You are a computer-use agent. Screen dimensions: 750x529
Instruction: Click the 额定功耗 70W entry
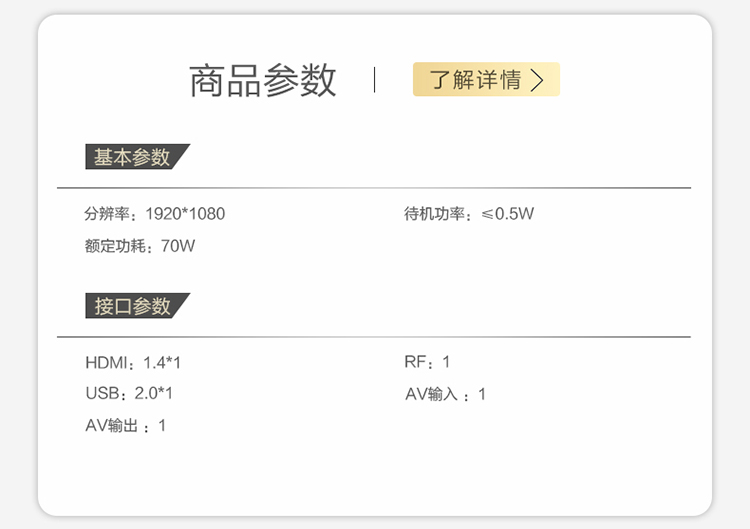[x=140, y=246]
